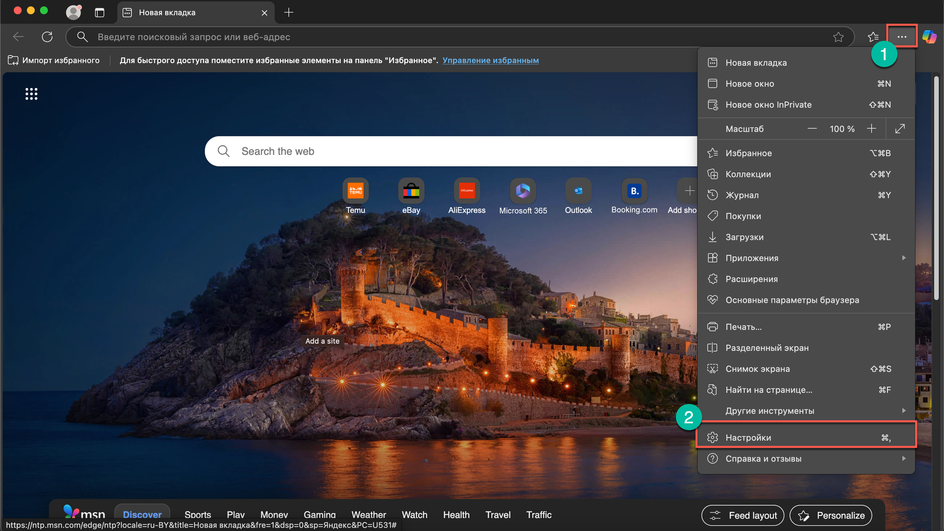
Task: Select Снимок экрана menu item
Action: (806, 369)
